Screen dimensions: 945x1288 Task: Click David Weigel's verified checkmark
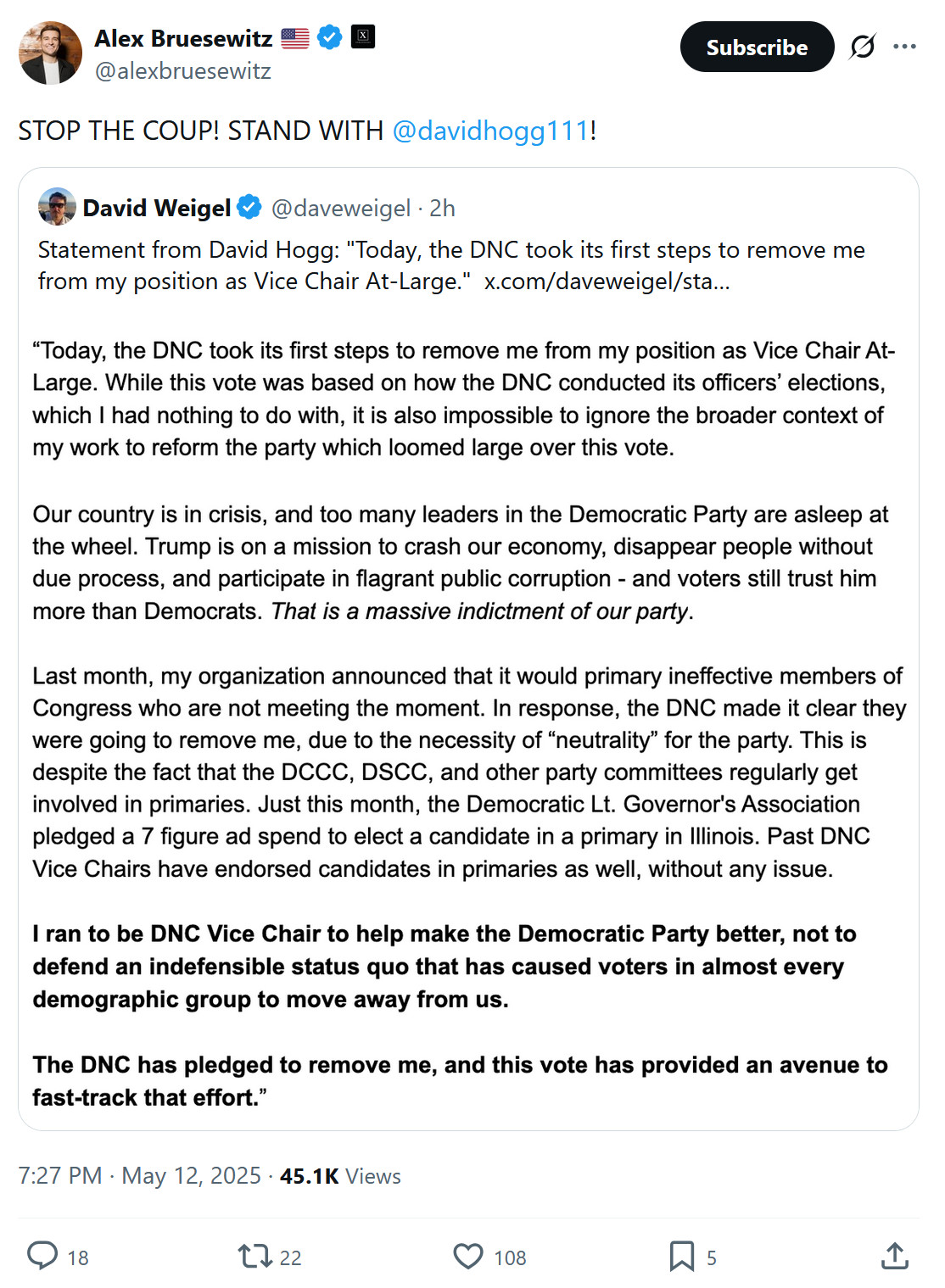[249, 207]
